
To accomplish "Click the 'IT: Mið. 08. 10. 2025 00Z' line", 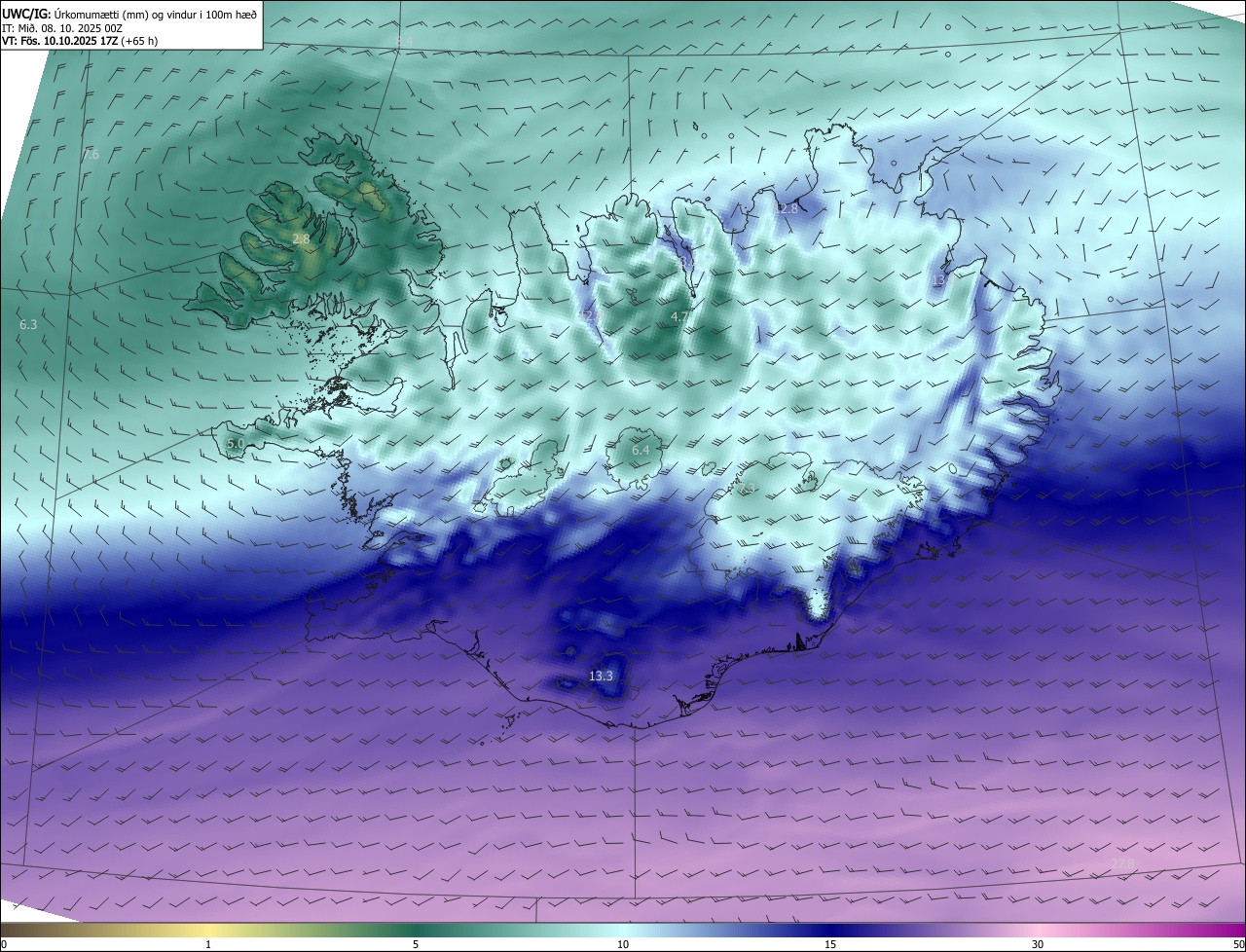I will [61, 28].
